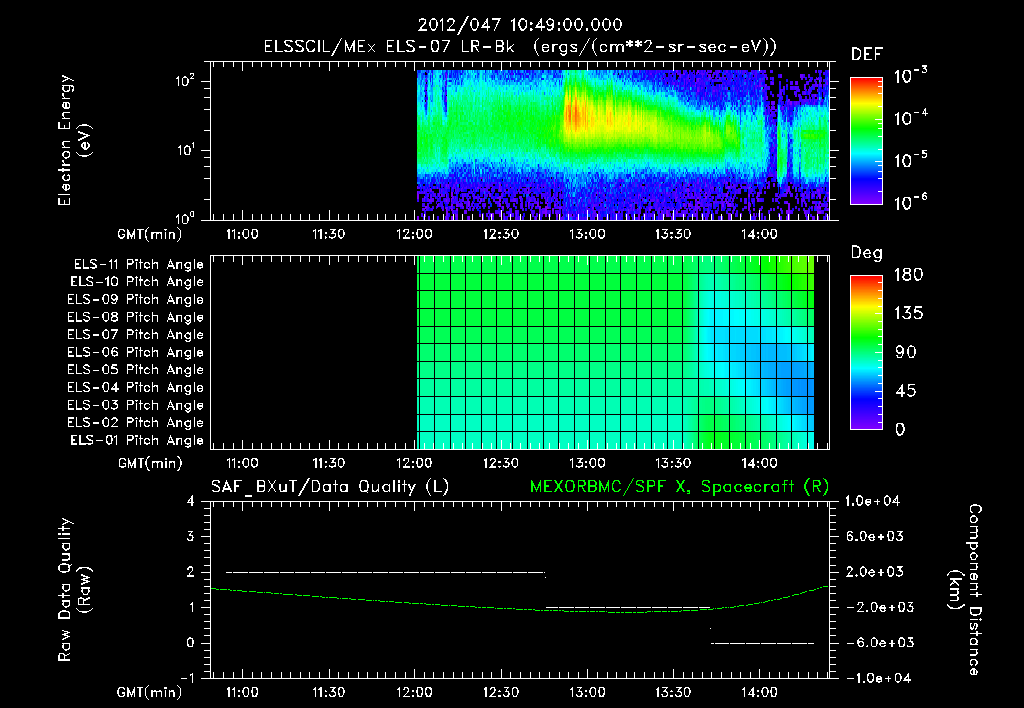Click the 10⁻⁶ DEF scale value
Screen dimensions: 1024x708
tap(910, 202)
